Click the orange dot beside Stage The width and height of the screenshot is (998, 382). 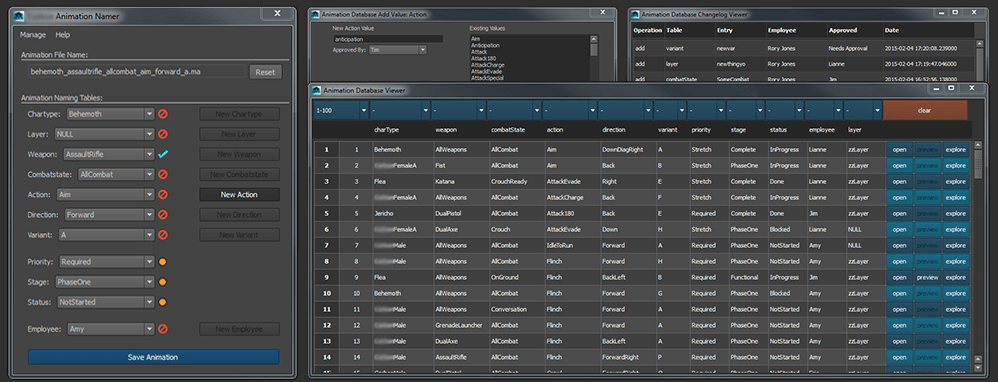(x=162, y=282)
